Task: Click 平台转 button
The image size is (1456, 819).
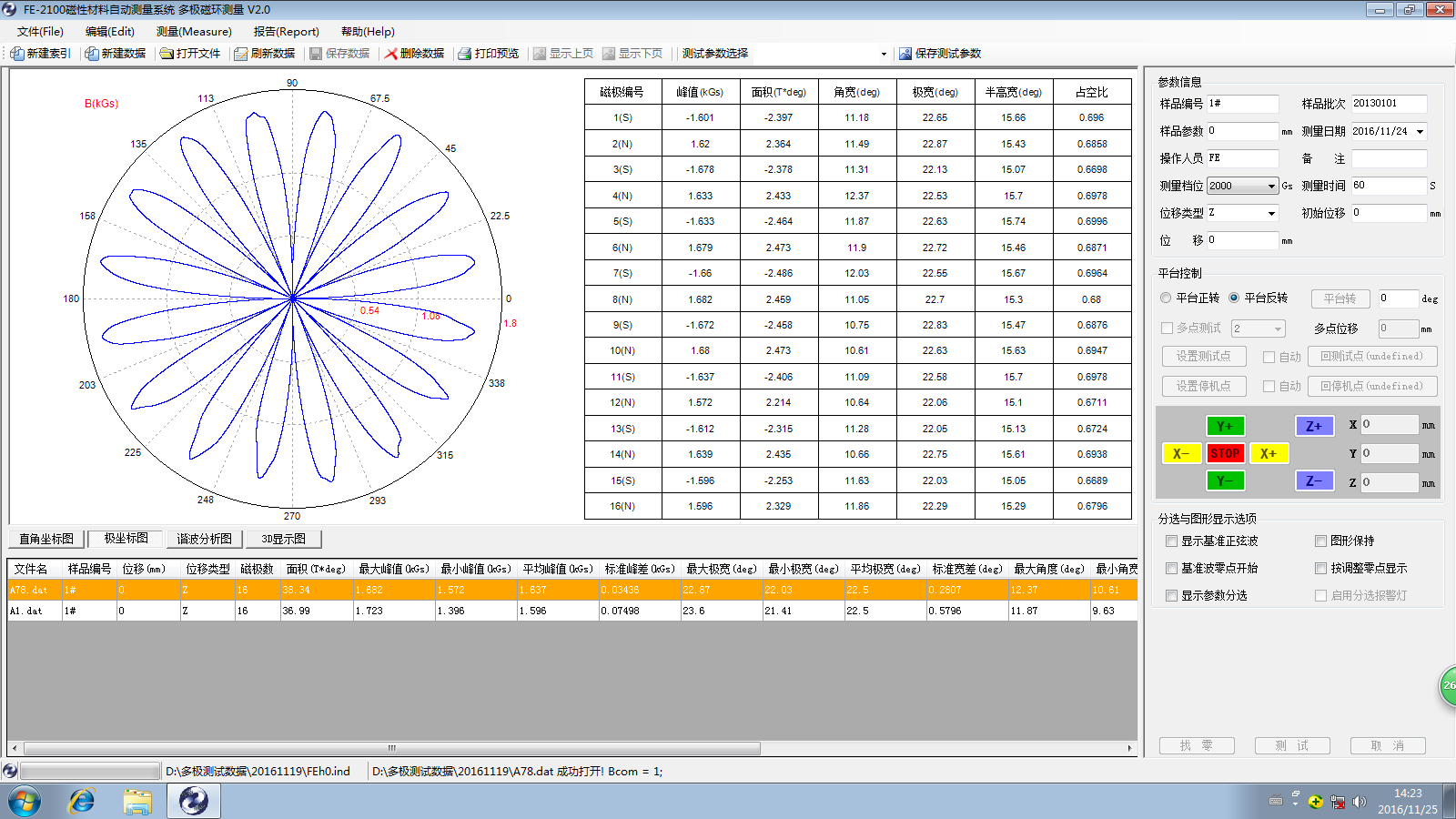Action: (x=1340, y=298)
